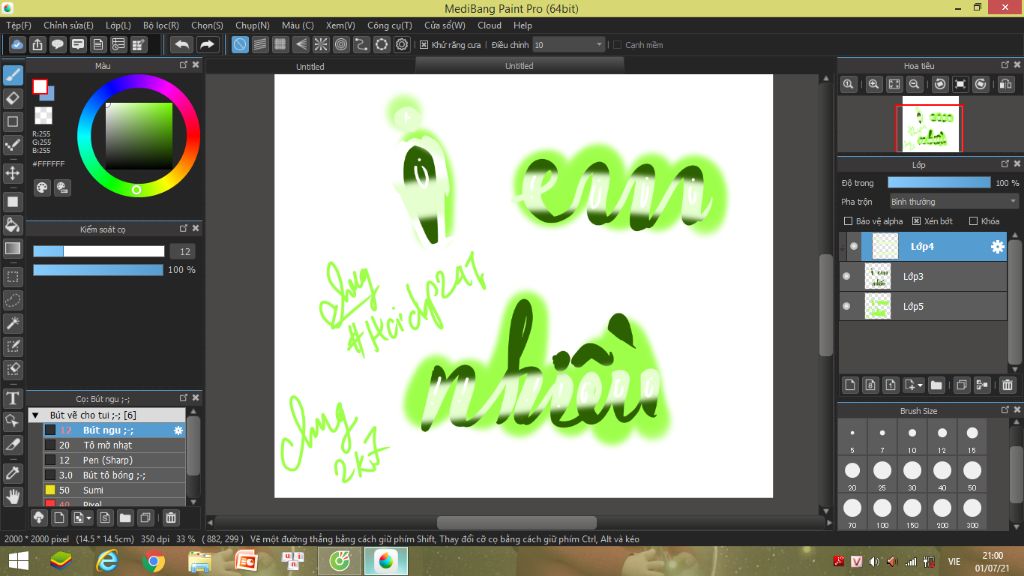
Task: Select the Move tool in left toolbar
Action: tap(12, 173)
